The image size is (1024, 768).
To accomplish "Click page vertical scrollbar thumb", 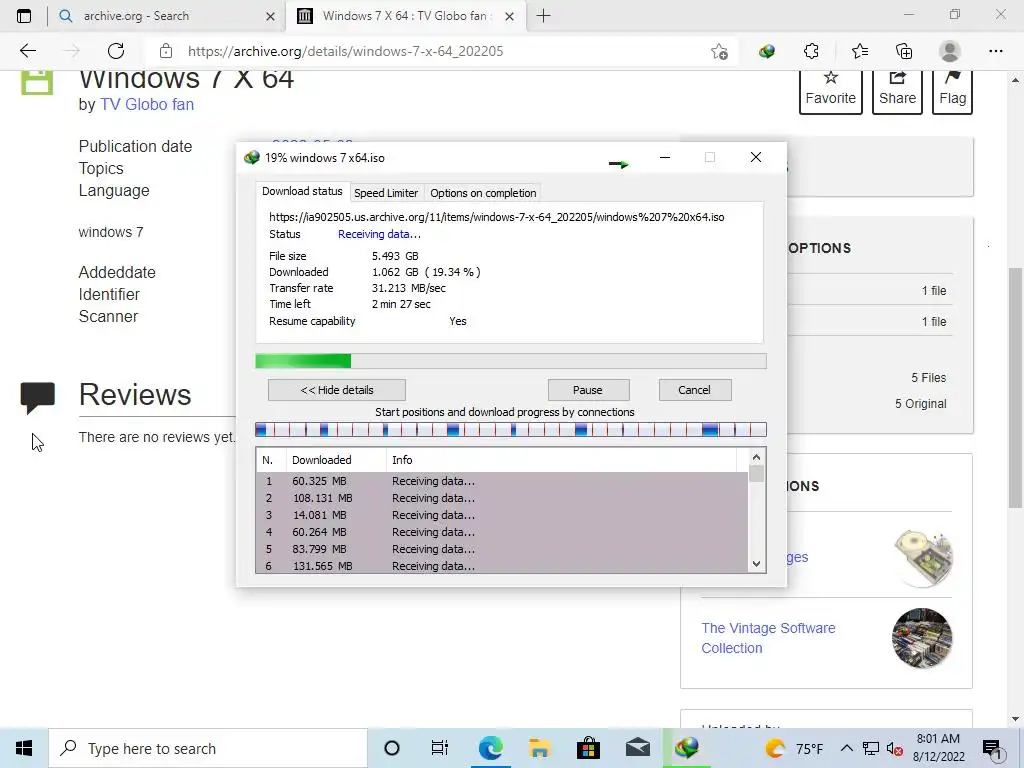I will pos(1015,387).
